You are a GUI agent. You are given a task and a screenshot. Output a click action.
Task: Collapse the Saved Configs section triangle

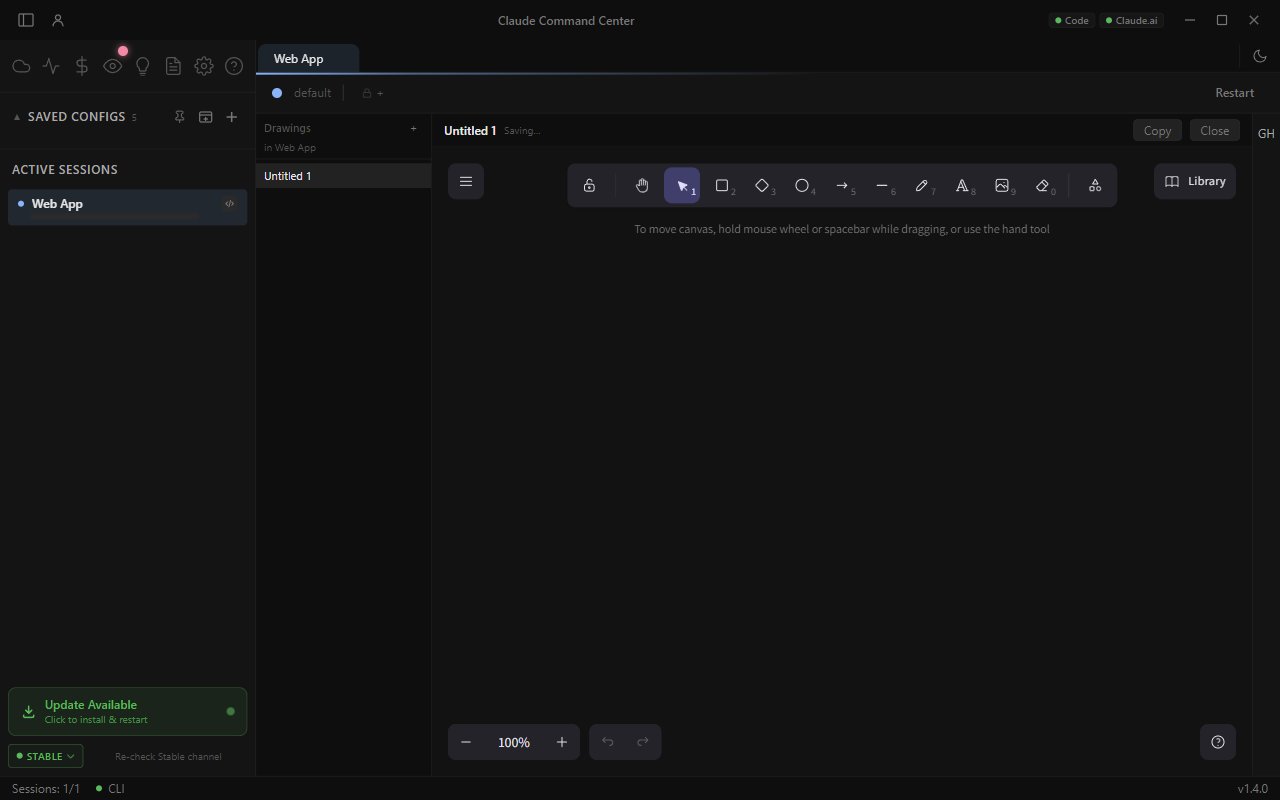click(x=17, y=117)
